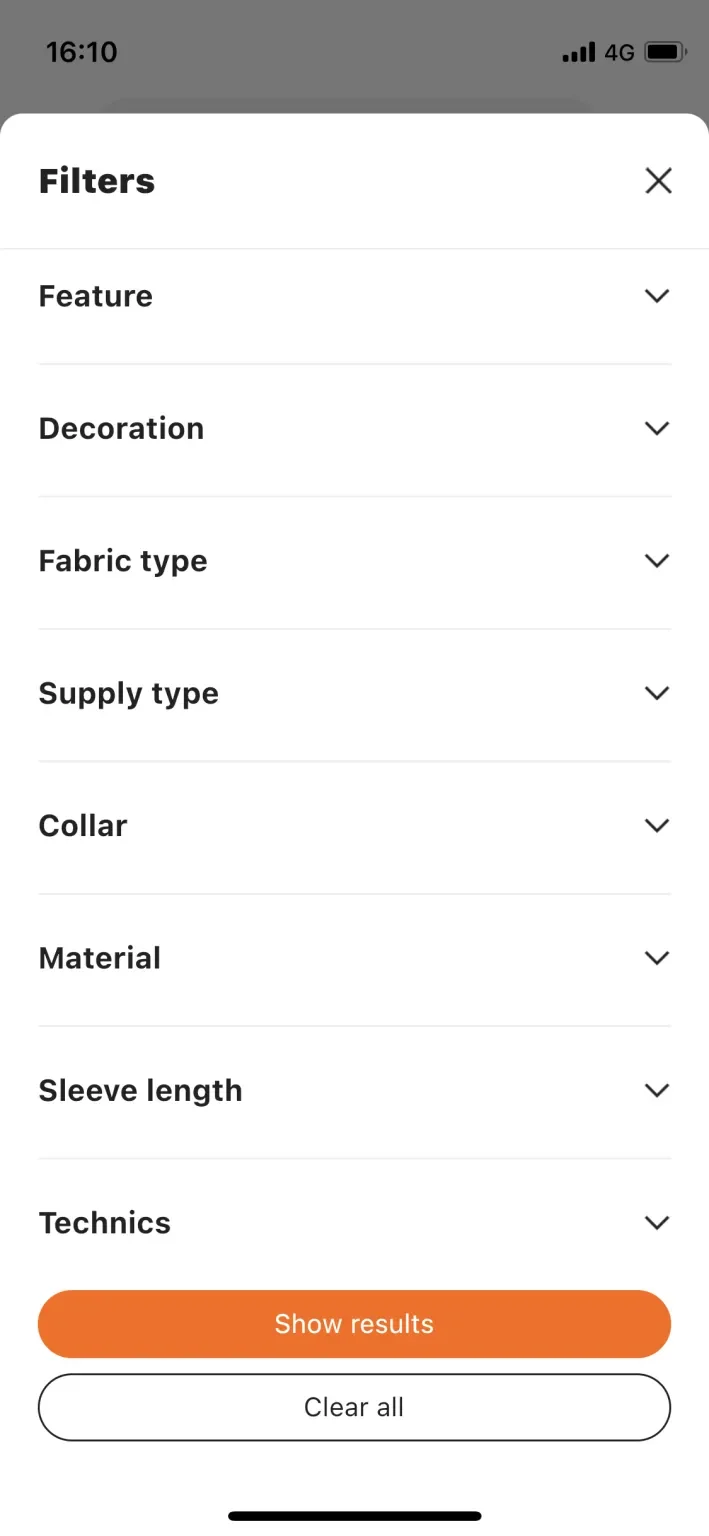Tap the Filters heading
Viewport: 709px width, 1536px height.
[x=96, y=180]
